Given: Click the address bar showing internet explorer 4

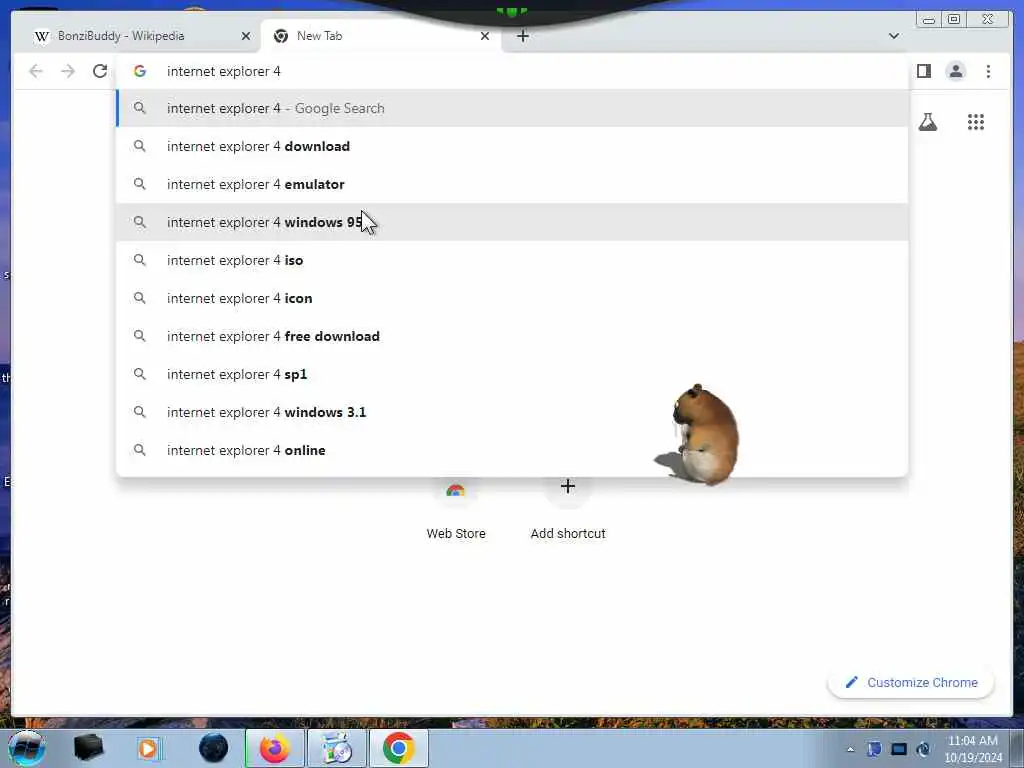Looking at the screenshot, I should [x=512, y=71].
